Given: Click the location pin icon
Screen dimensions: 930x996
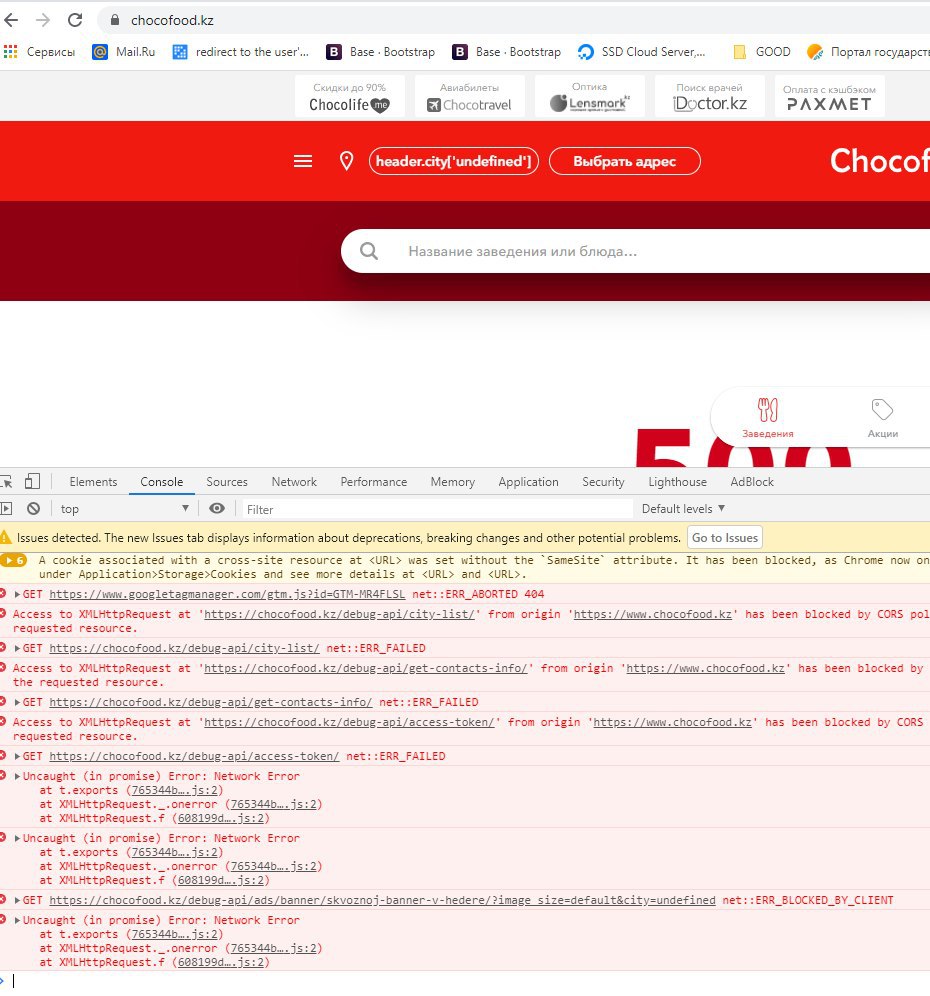Looking at the screenshot, I should 346,161.
